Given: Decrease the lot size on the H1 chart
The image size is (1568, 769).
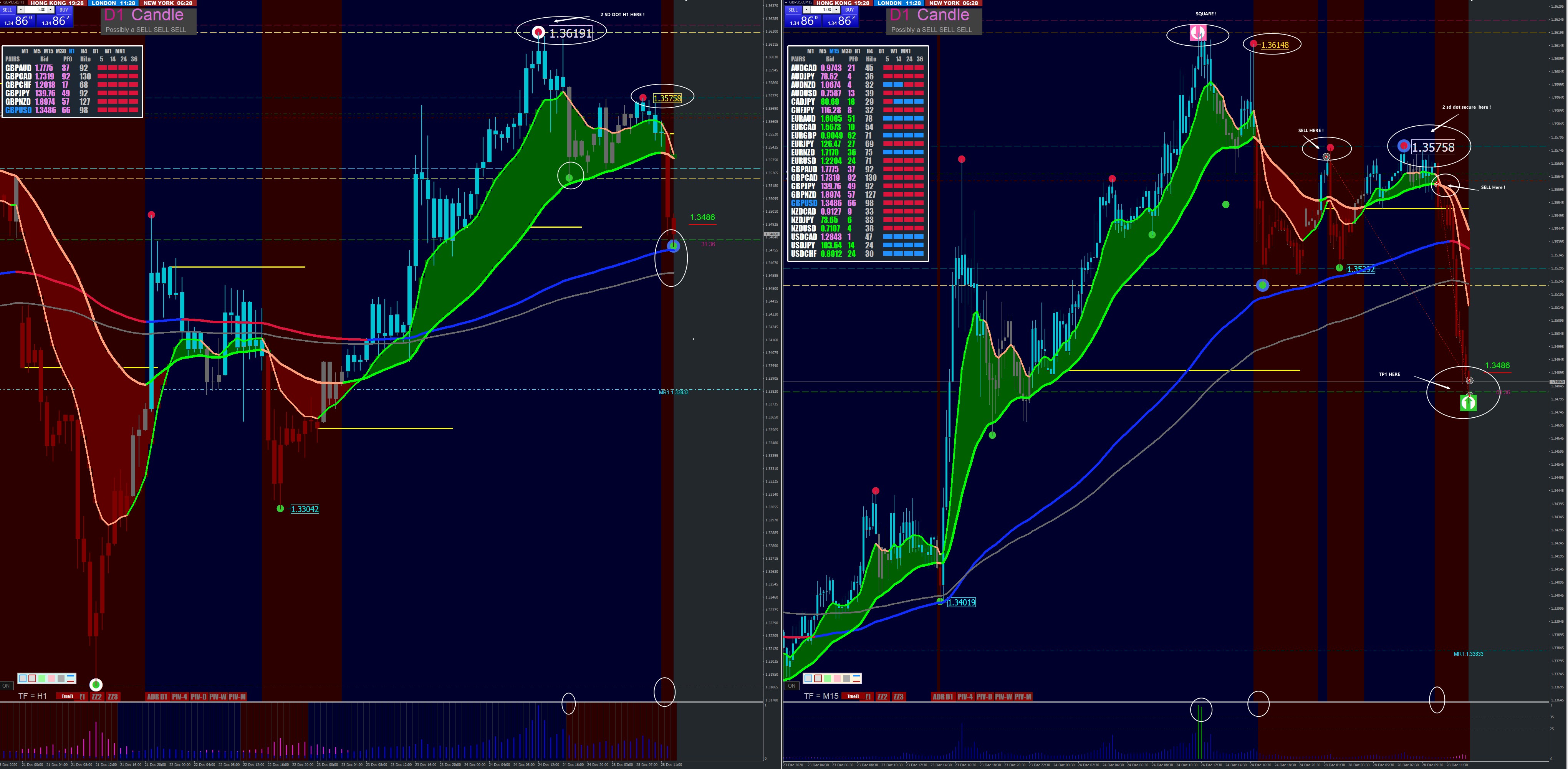Looking at the screenshot, I should [x=21, y=10].
